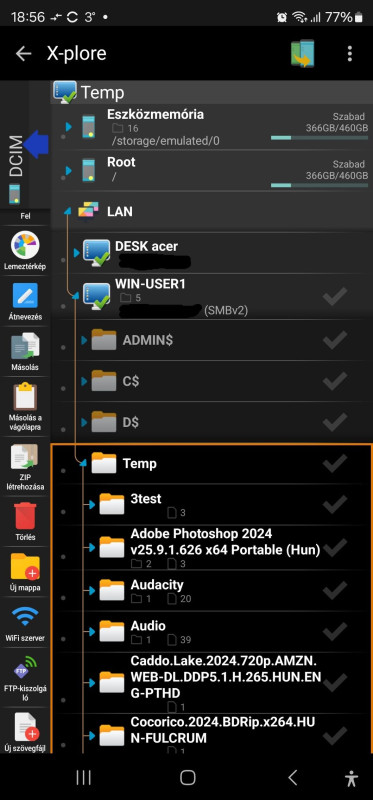Mark the D$ row checkmark
Screen dimensions: 373x800
335,422
